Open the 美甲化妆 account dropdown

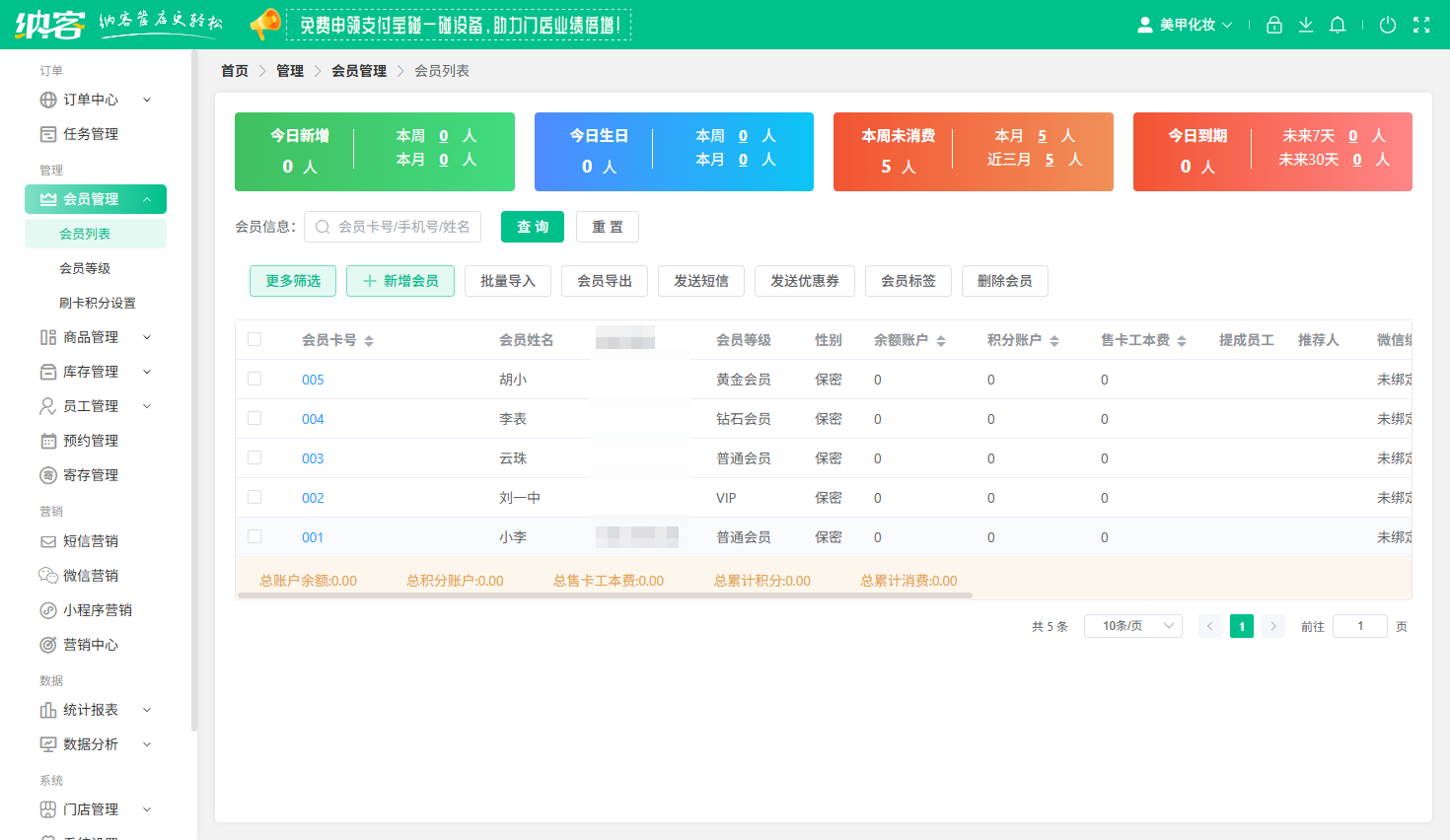[x=1186, y=25]
